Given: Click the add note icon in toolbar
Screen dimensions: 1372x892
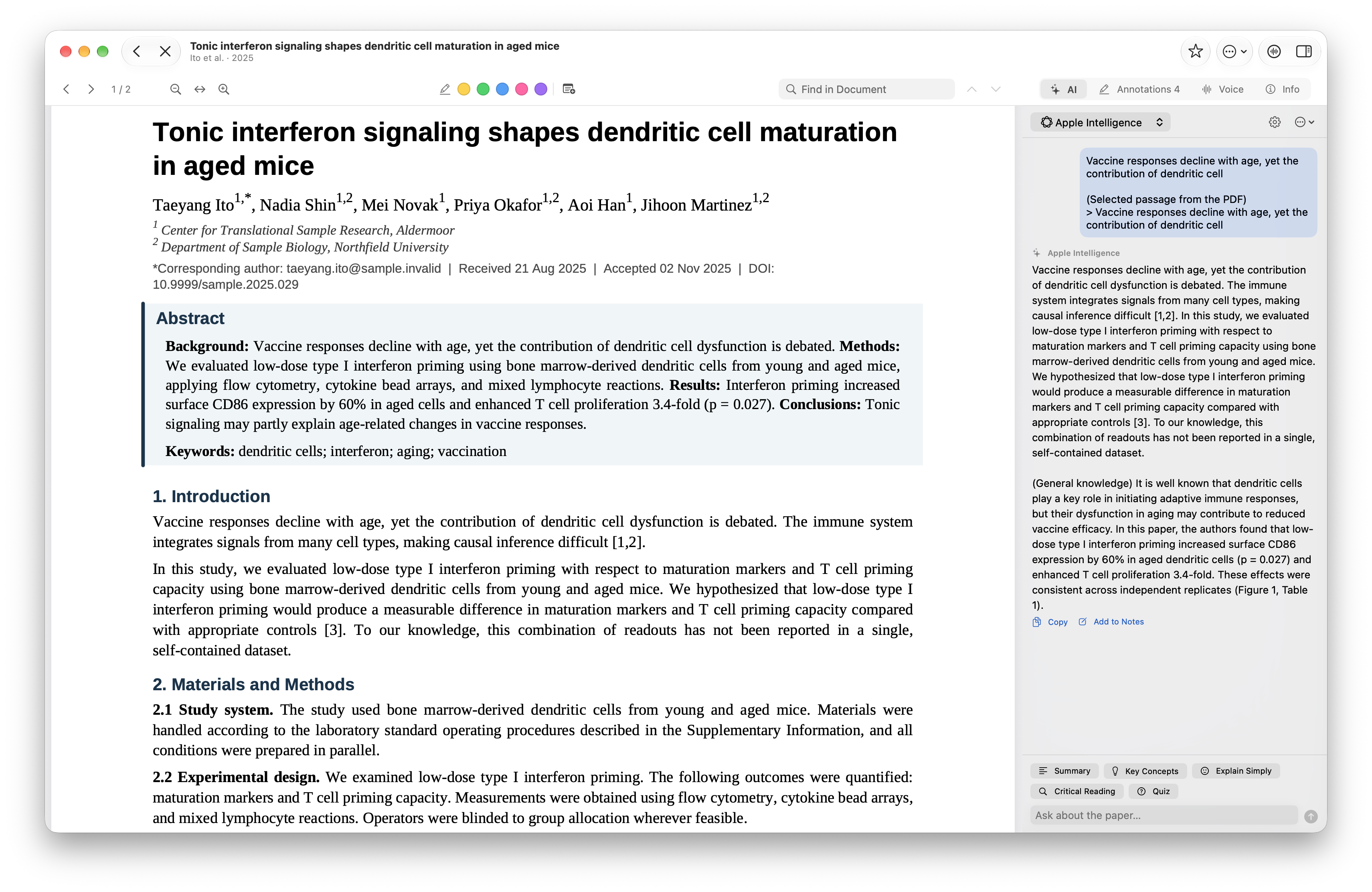Looking at the screenshot, I should tap(569, 89).
